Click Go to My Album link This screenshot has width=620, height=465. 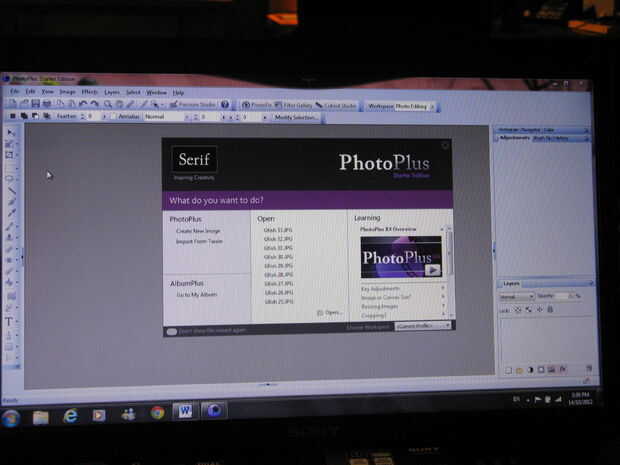[x=197, y=295]
